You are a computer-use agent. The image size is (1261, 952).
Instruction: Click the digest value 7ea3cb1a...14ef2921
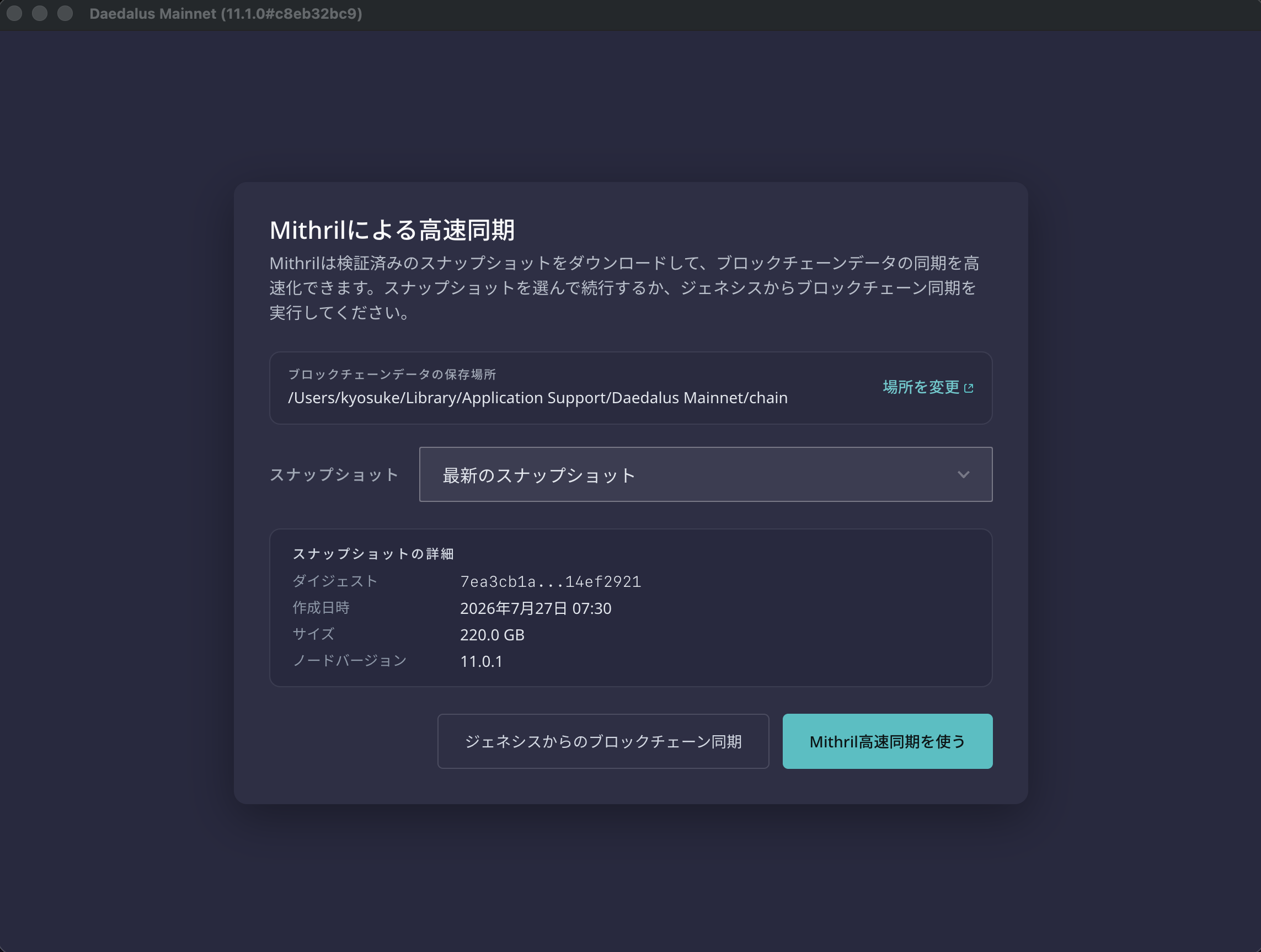coord(551,581)
